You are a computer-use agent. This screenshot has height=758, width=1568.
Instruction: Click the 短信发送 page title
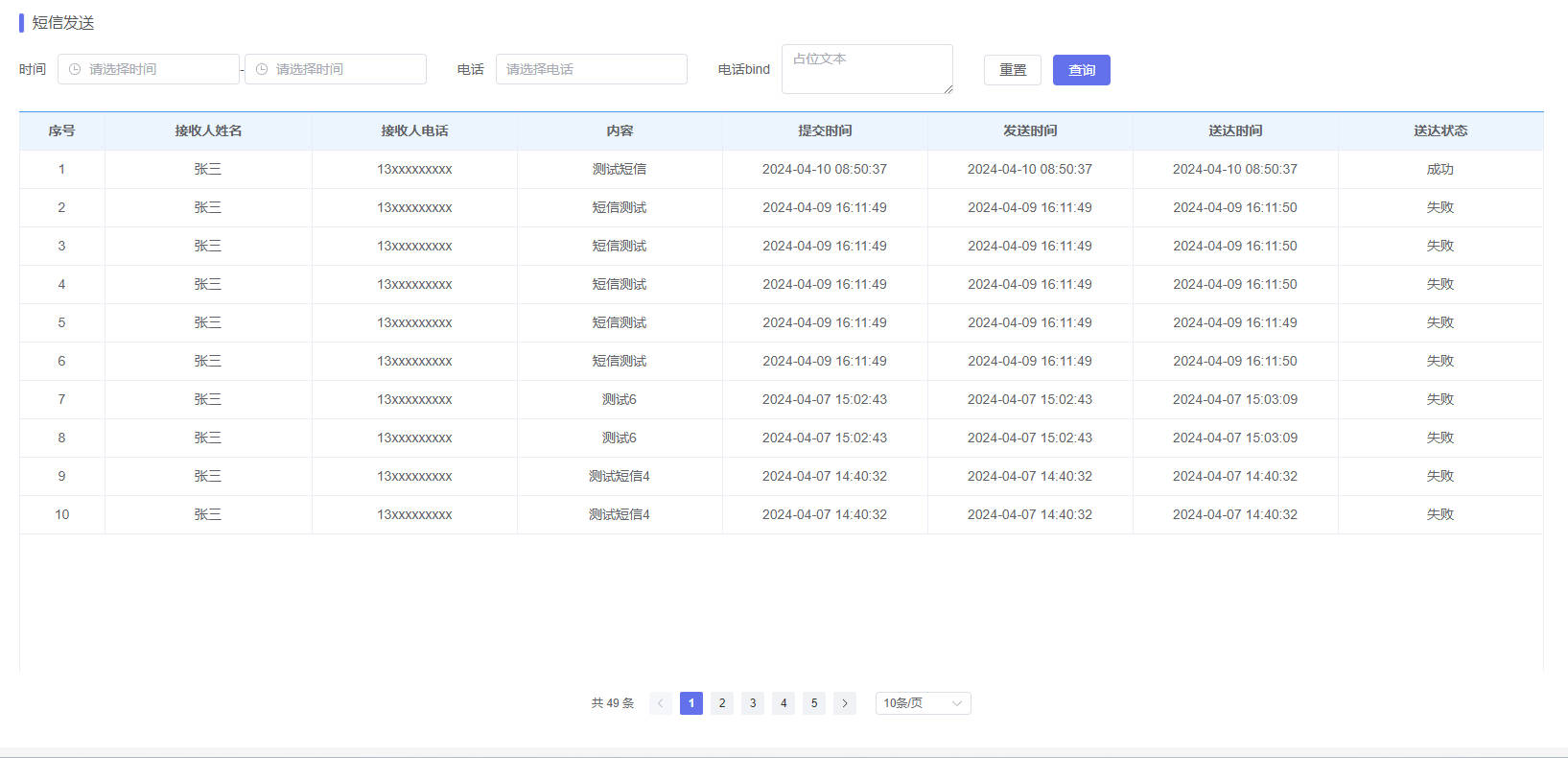pyautogui.click(x=63, y=23)
